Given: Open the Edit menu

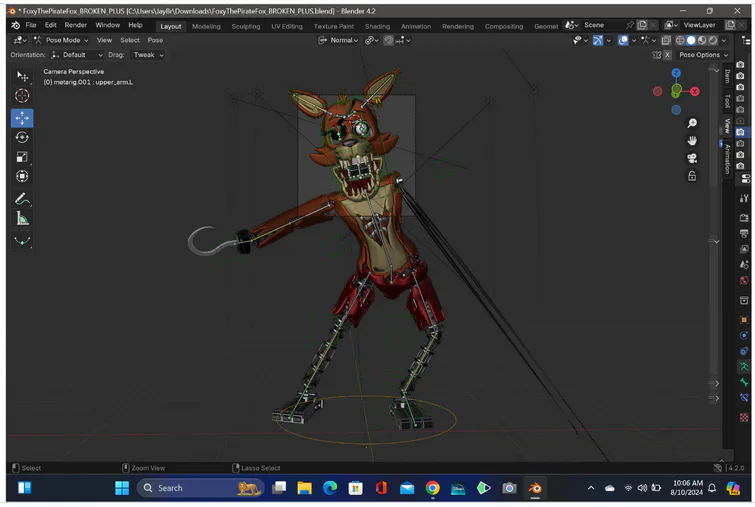Looking at the screenshot, I should (x=51, y=25).
